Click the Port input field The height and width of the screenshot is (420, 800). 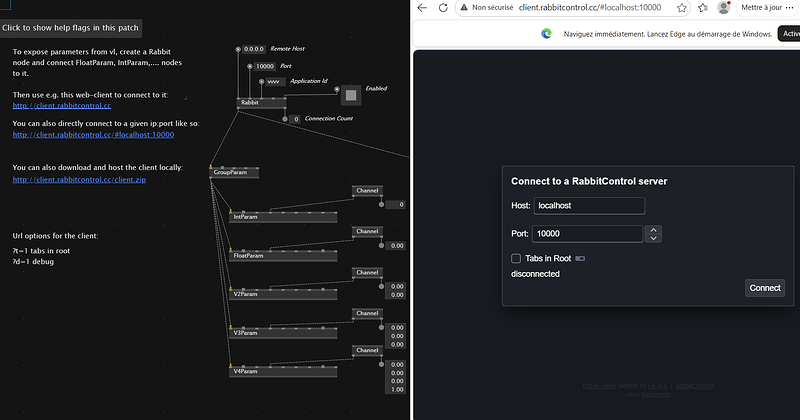coord(587,234)
